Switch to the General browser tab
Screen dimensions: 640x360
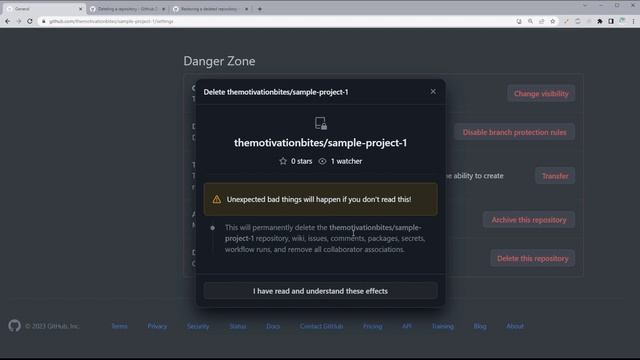click(43, 9)
